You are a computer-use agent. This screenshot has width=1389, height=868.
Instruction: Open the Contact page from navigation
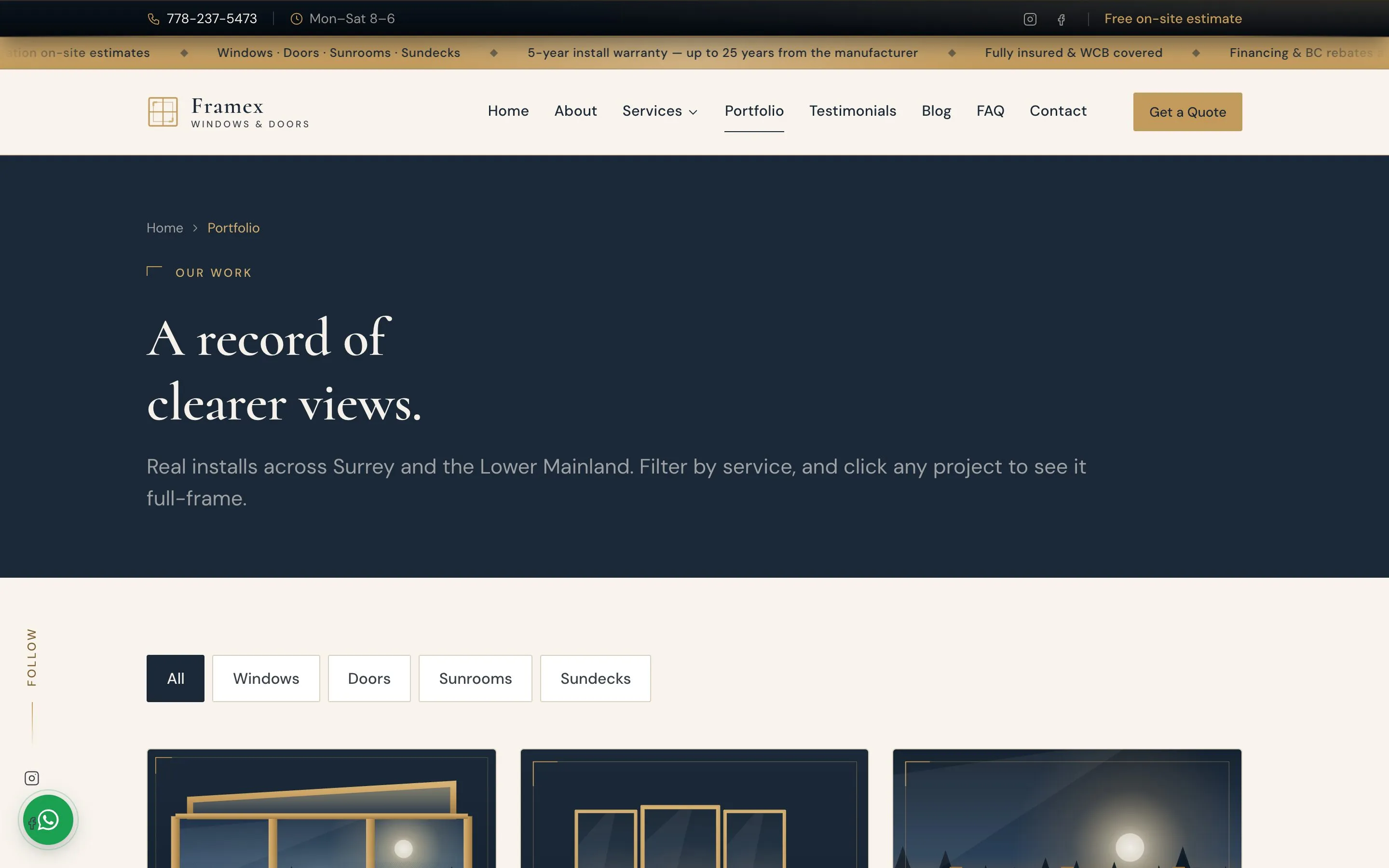(1058, 111)
